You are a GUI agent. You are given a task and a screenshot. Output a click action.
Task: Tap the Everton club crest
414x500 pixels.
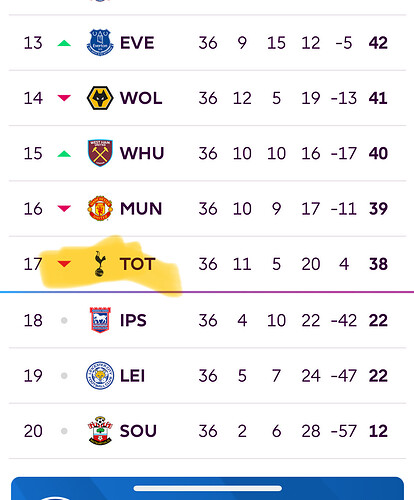click(100, 42)
